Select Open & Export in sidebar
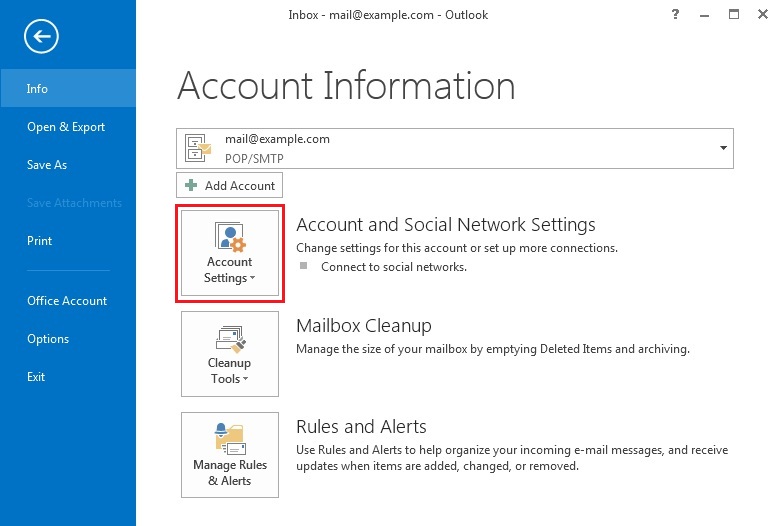Image resolution: width=777 pixels, height=526 pixels. coord(66,127)
